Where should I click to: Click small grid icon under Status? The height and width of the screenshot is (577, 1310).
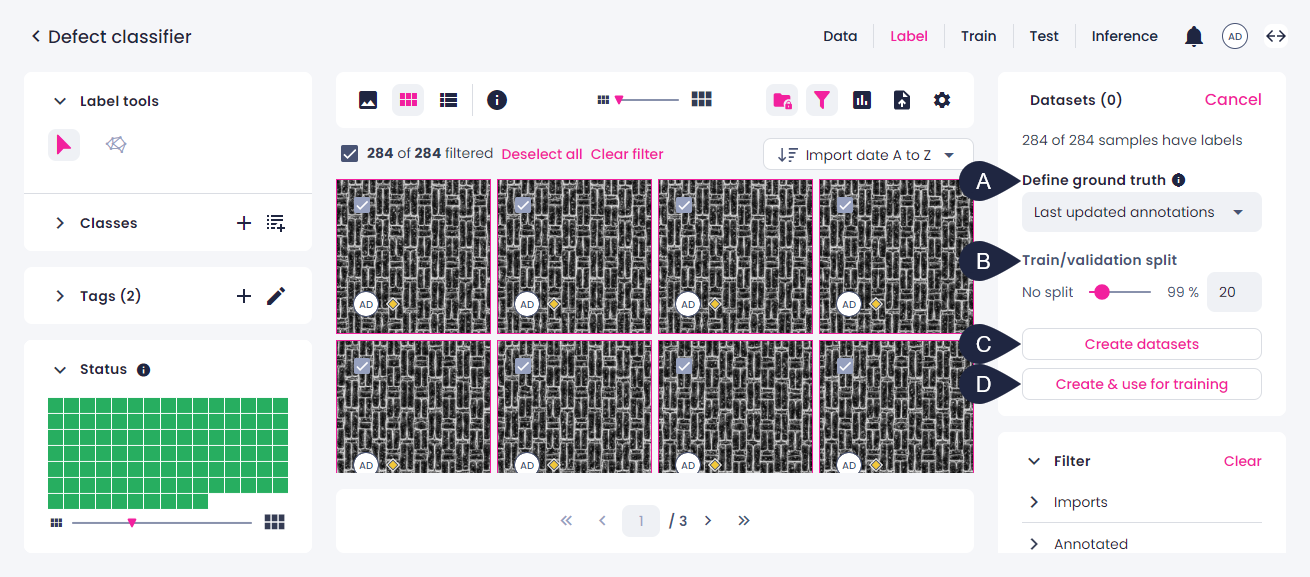(56, 522)
